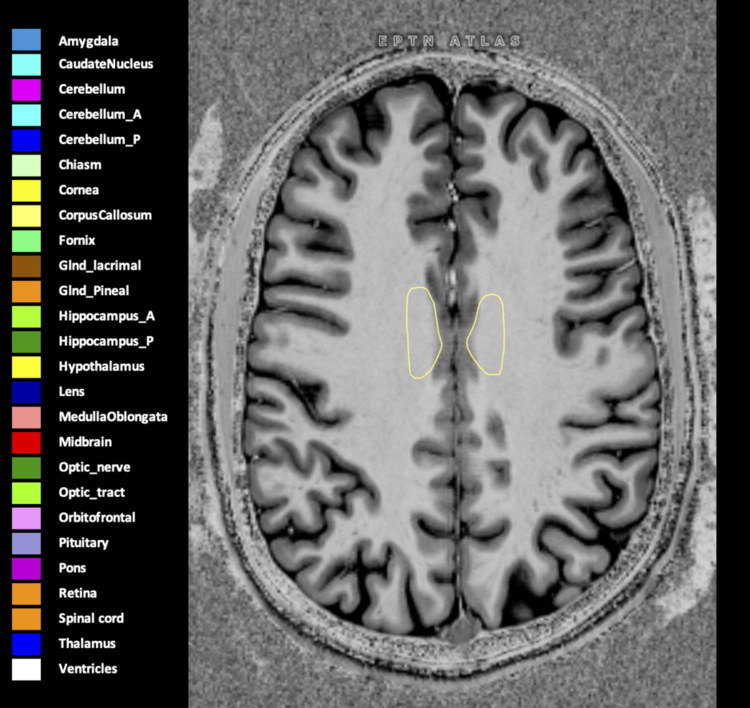This screenshot has width=750, height=708.
Task: Click the right yellow contour in MRI
Action: point(485,334)
